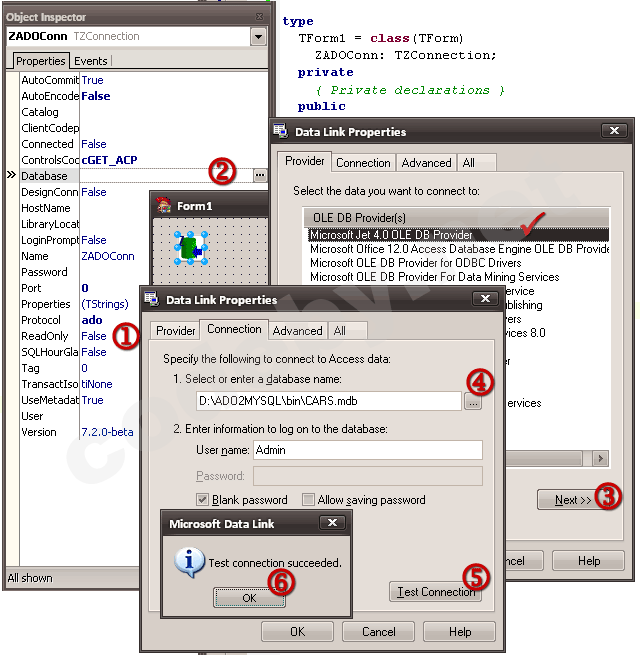640x655 pixels.
Task: Close the Object Inspector panel
Action: pos(259,17)
